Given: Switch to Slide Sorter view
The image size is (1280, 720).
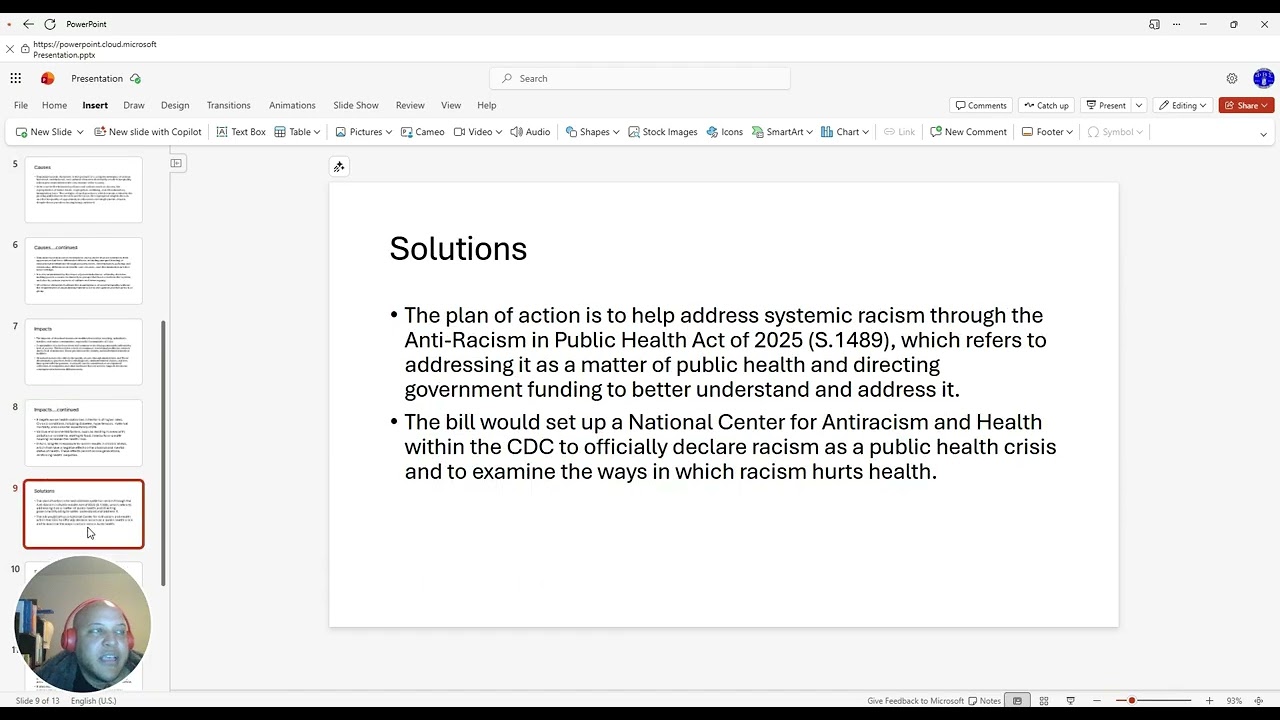Looking at the screenshot, I should [1043, 701].
